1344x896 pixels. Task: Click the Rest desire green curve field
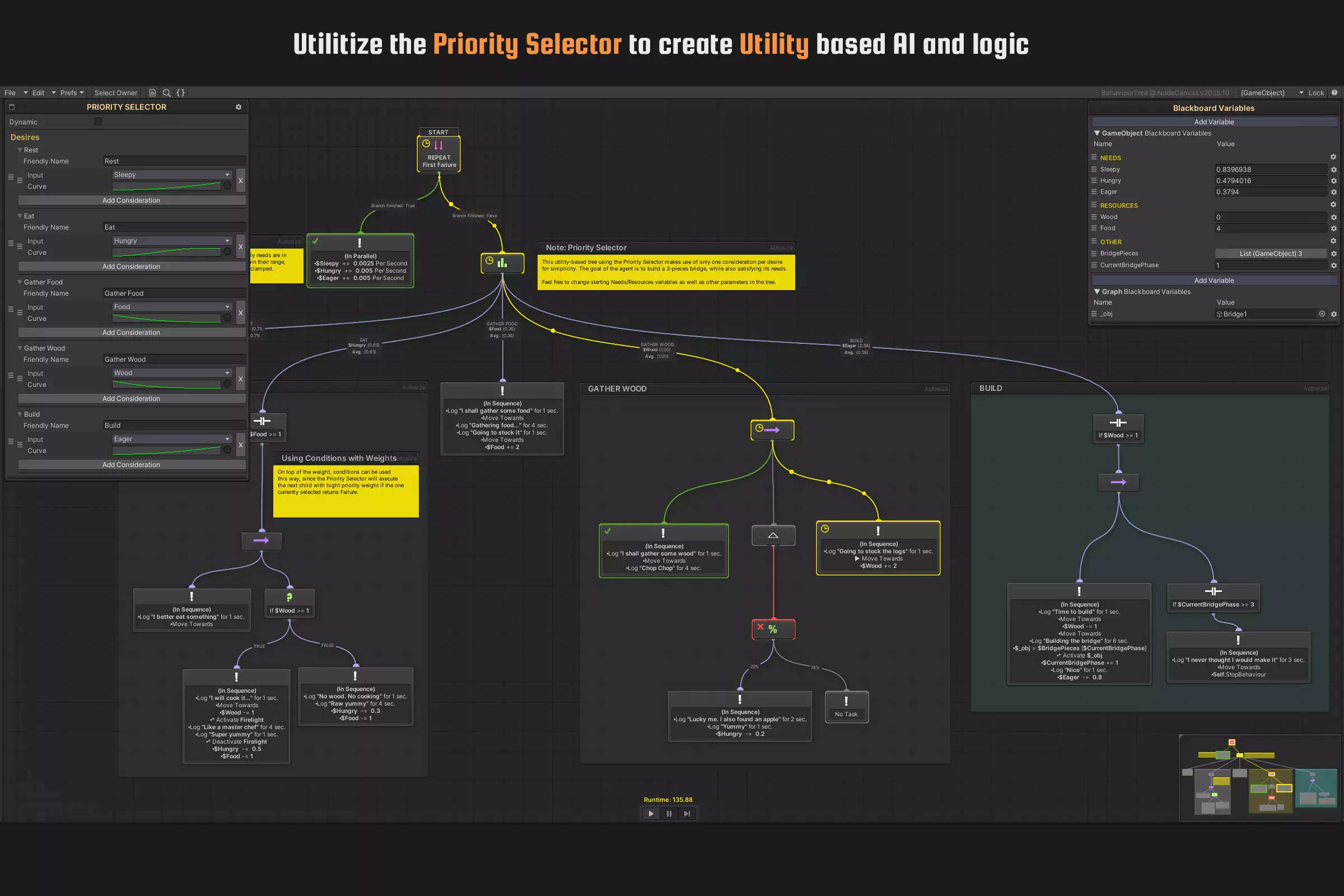coord(166,186)
